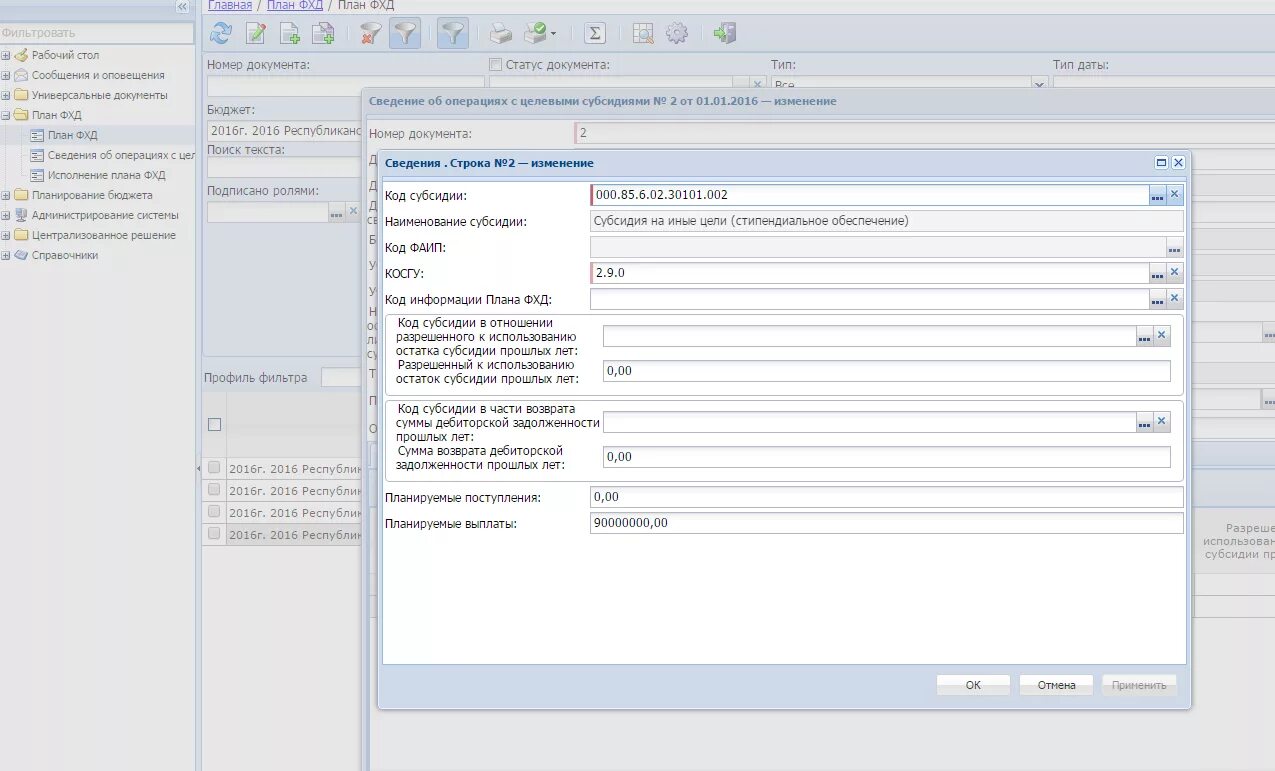Create new document with the single-page plus icon
This screenshot has height=771, width=1275.
click(x=290, y=34)
